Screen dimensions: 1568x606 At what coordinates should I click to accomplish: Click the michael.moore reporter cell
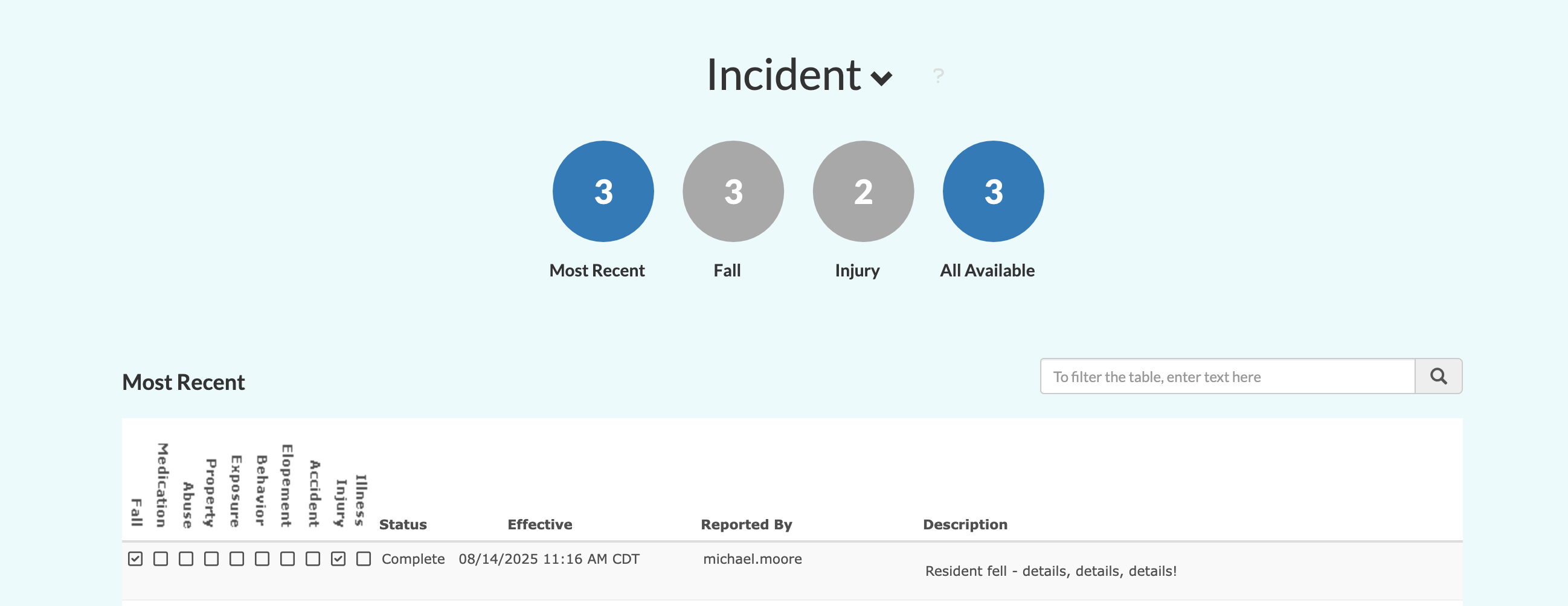[x=753, y=558]
